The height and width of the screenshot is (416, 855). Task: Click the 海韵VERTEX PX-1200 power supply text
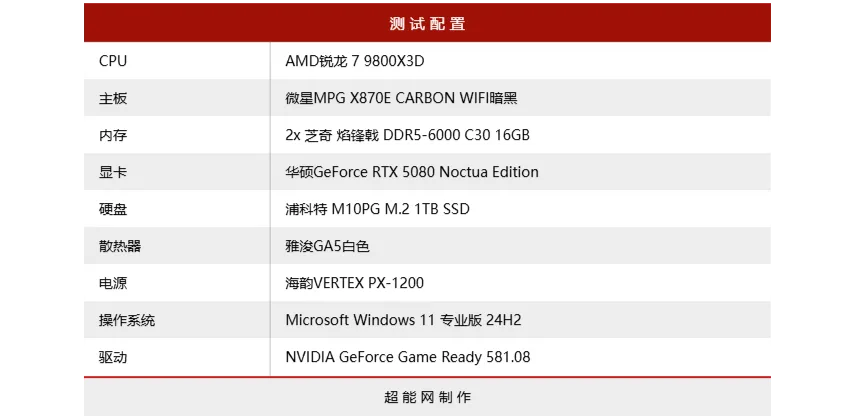tap(354, 283)
